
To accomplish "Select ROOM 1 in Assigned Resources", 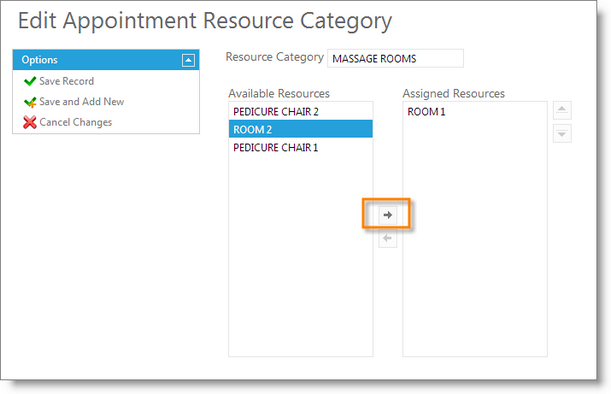I will pos(475,111).
